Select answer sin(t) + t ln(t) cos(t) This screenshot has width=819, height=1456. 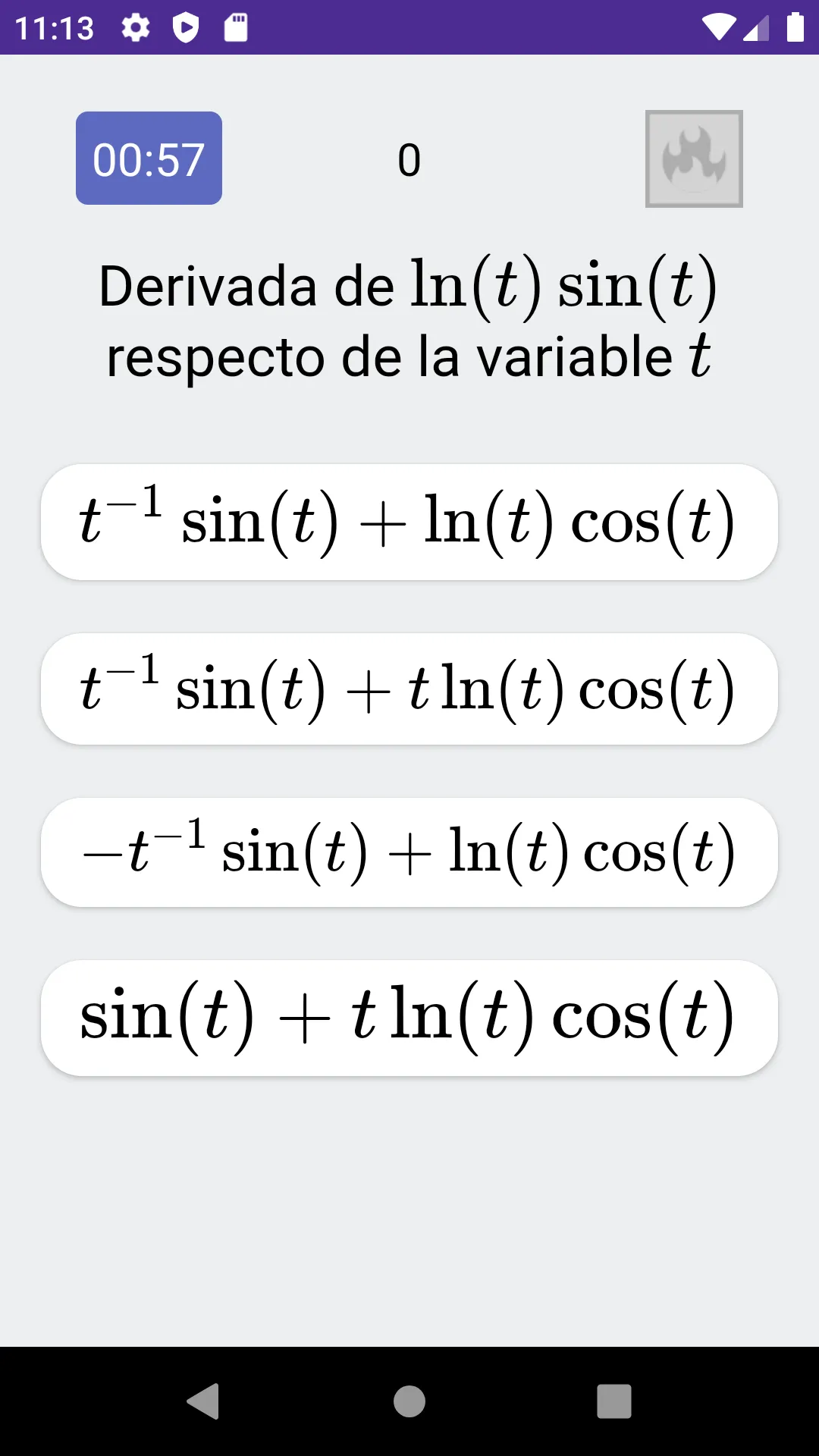pyautogui.click(x=409, y=1018)
